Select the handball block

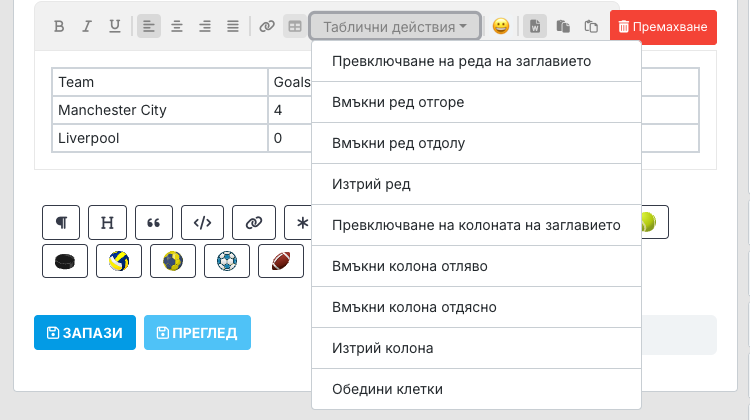(x=173, y=261)
